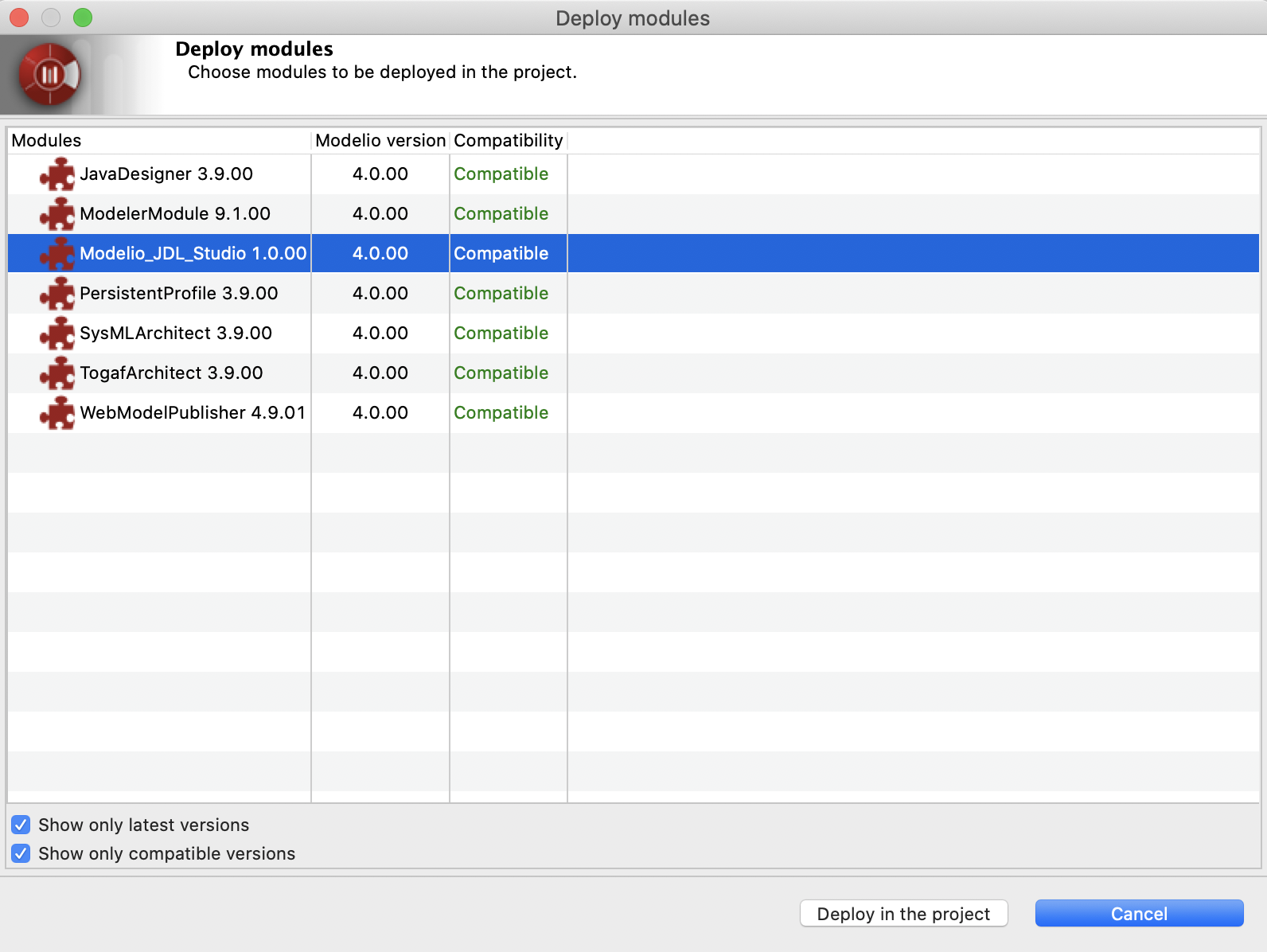1267x952 pixels.
Task: Select the TogafArchitect 3.9.00 entry
Action: (633, 373)
